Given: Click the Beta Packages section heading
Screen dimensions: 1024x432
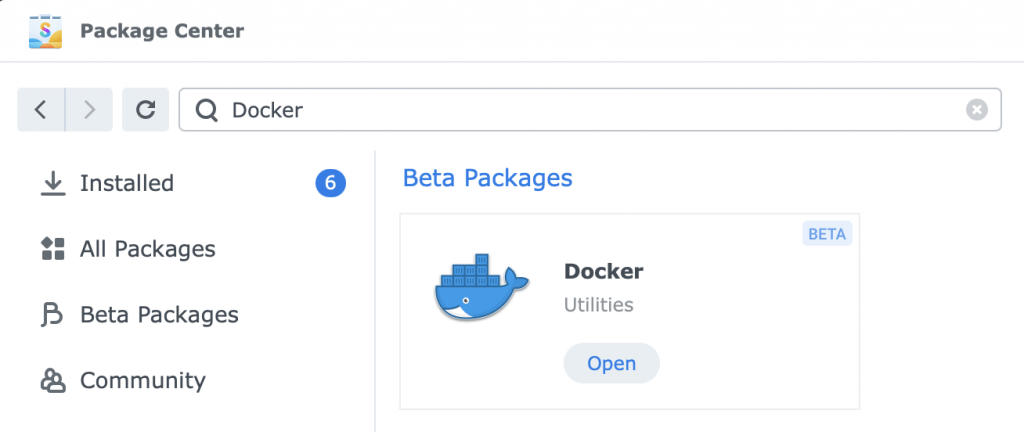Looking at the screenshot, I should (487, 178).
